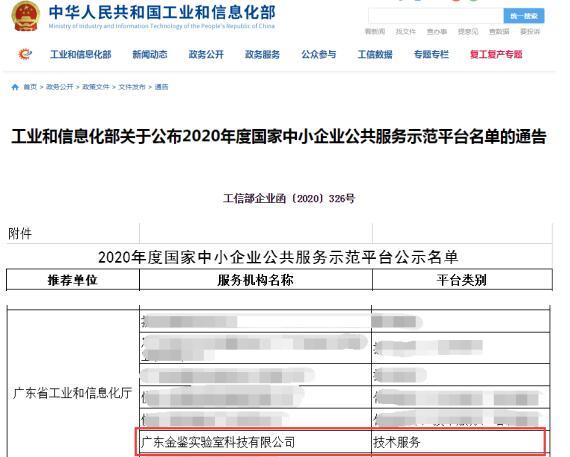This screenshot has height=457, width=570.
Task: Click the 找文件 quick link
Action: coord(405,32)
